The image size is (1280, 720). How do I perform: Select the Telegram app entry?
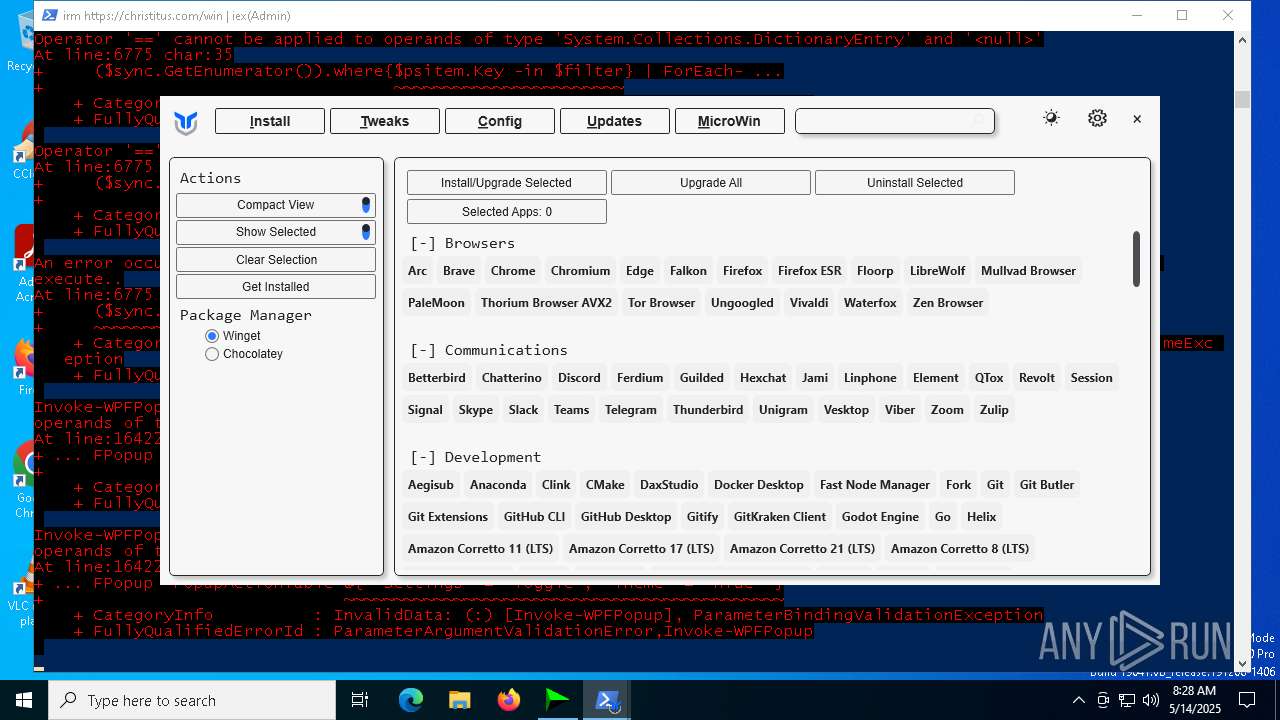click(631, 410)
